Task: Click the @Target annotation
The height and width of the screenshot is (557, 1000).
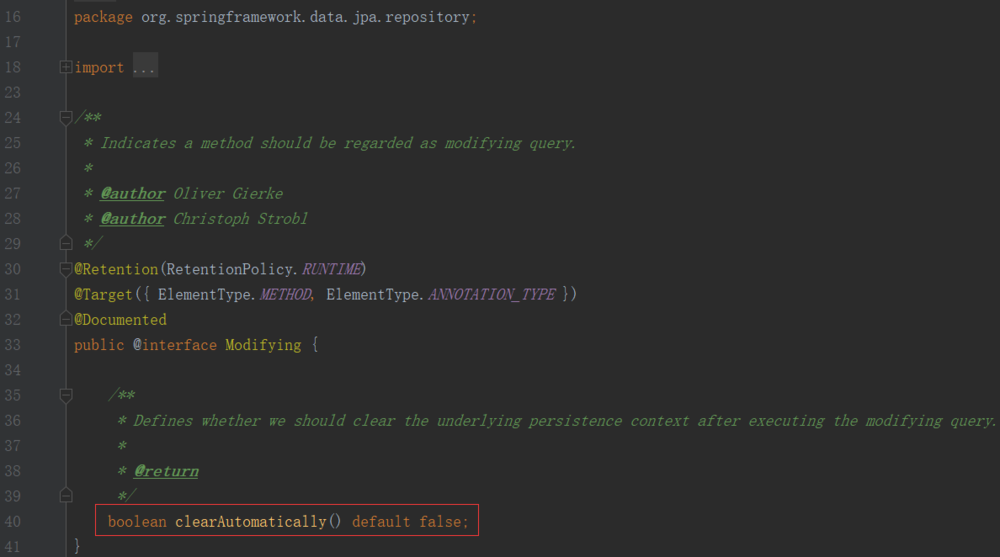Action: pos(103,294)
